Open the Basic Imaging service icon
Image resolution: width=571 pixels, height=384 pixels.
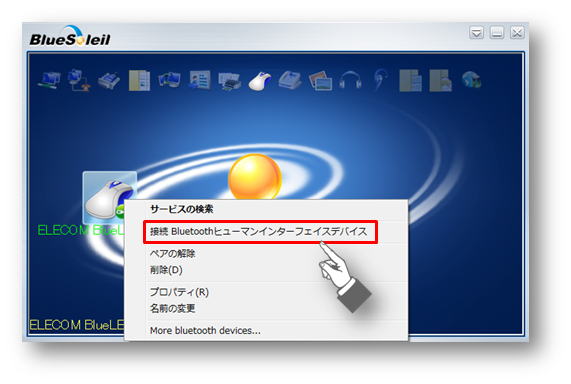320,81
